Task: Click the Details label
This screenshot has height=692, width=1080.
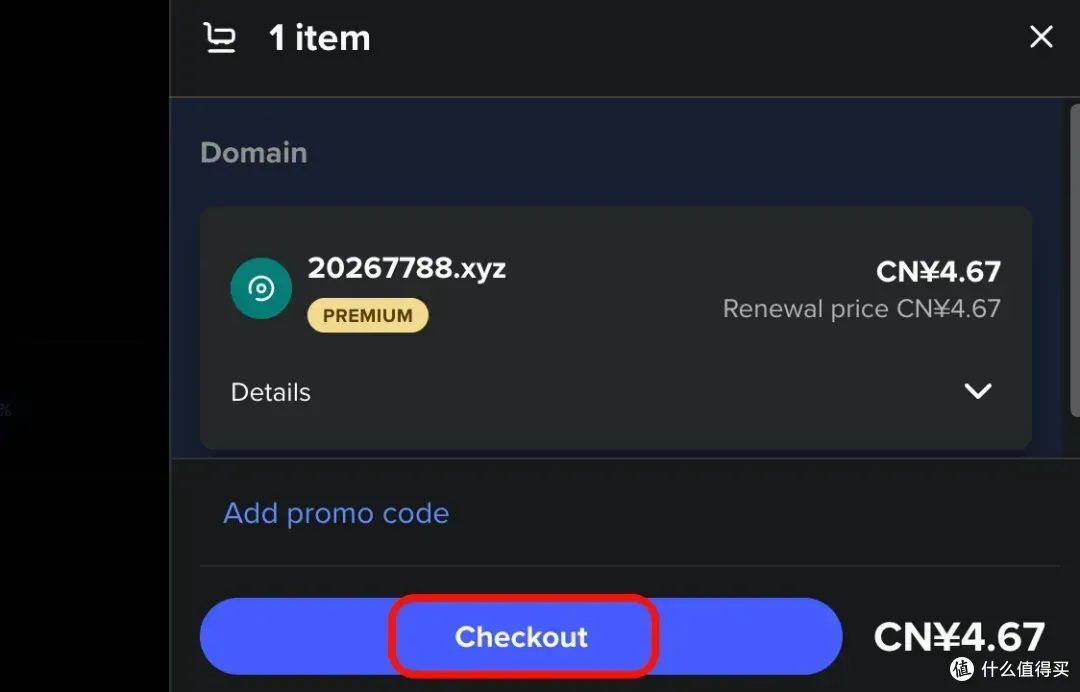Action: pyautogui.click(x=271, y=392)
